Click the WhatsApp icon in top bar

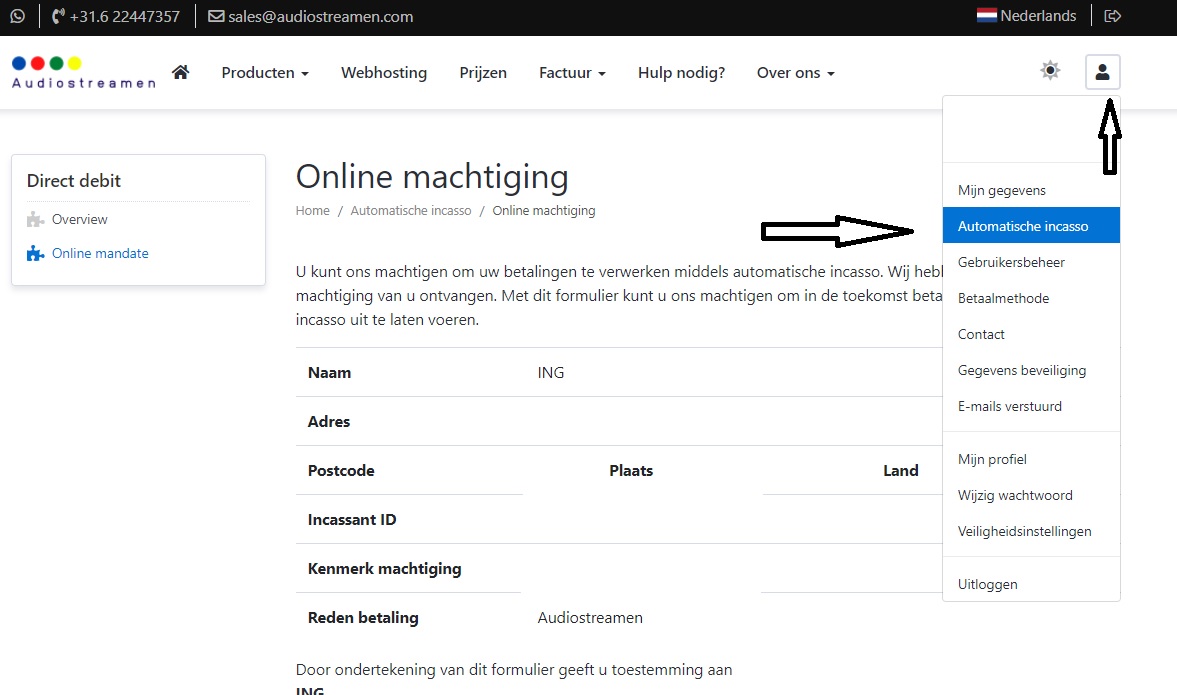pyautogui.click(x=17, y=16)
